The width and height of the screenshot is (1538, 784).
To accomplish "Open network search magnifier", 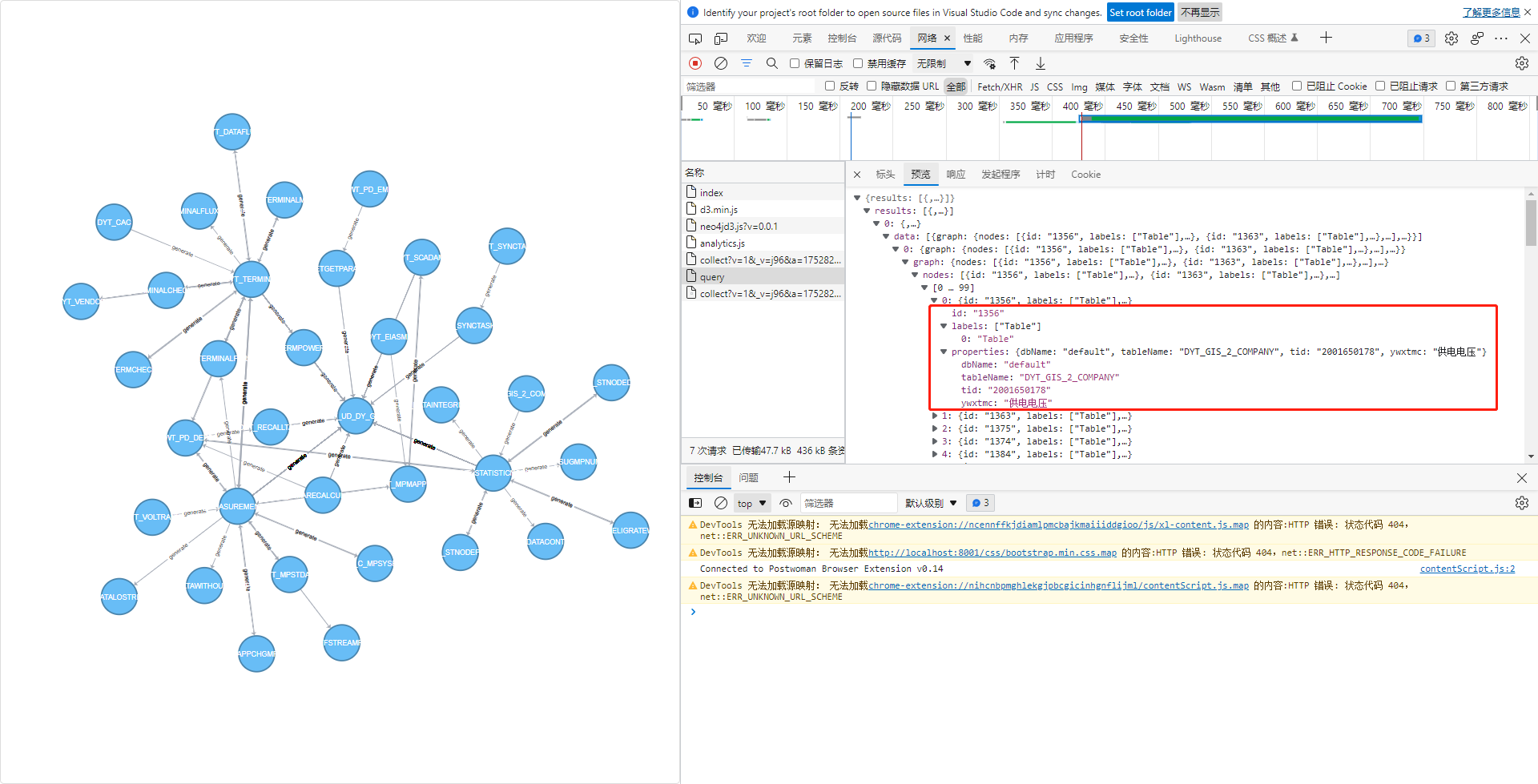I will click(772, 63).
